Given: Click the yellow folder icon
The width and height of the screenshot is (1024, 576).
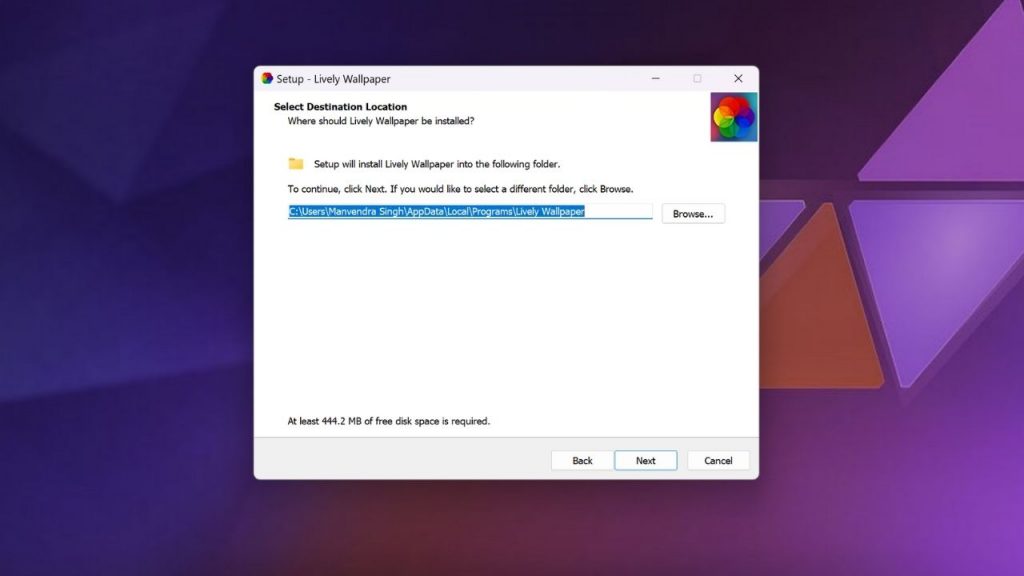Looking at the screenshot, I should click(x=296, y=163).
